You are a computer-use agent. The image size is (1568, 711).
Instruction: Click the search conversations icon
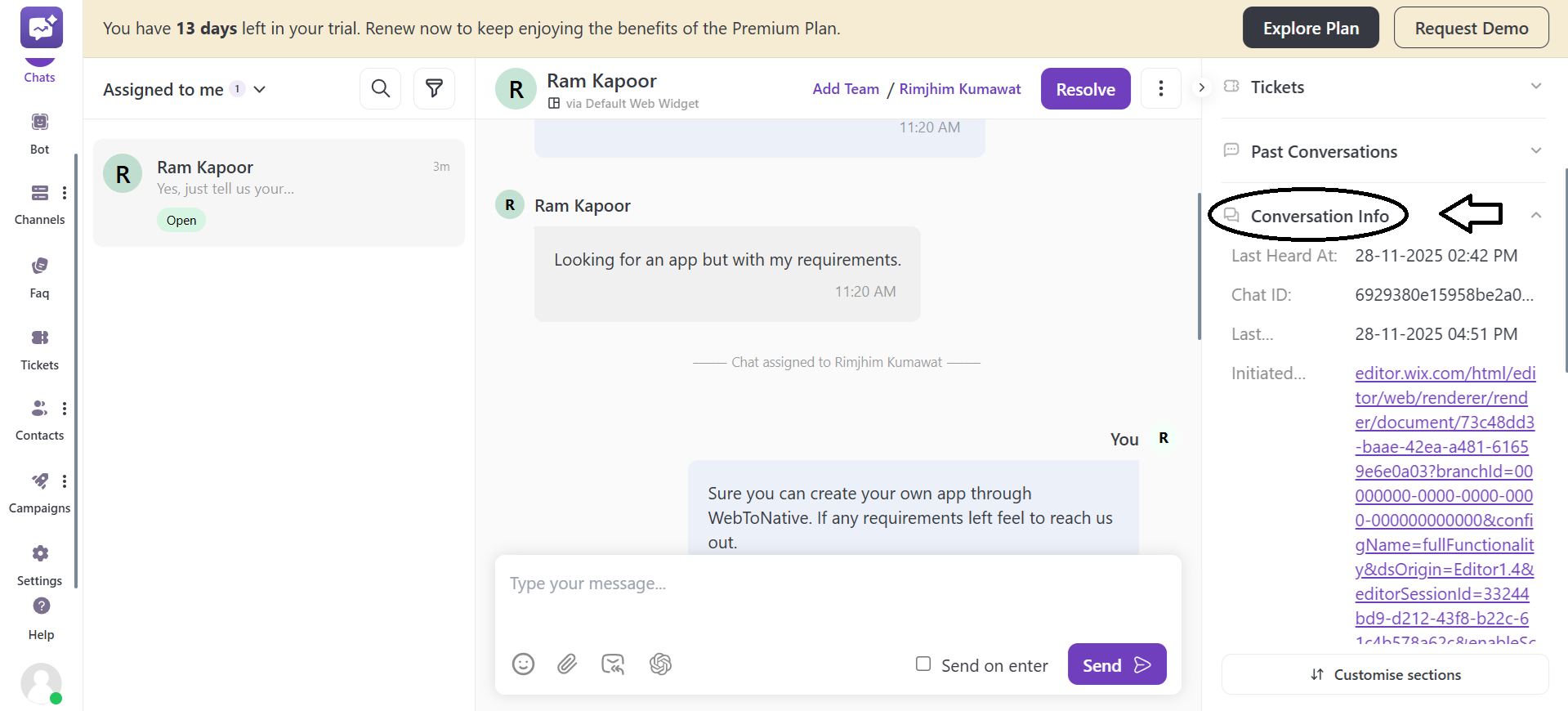380,88
